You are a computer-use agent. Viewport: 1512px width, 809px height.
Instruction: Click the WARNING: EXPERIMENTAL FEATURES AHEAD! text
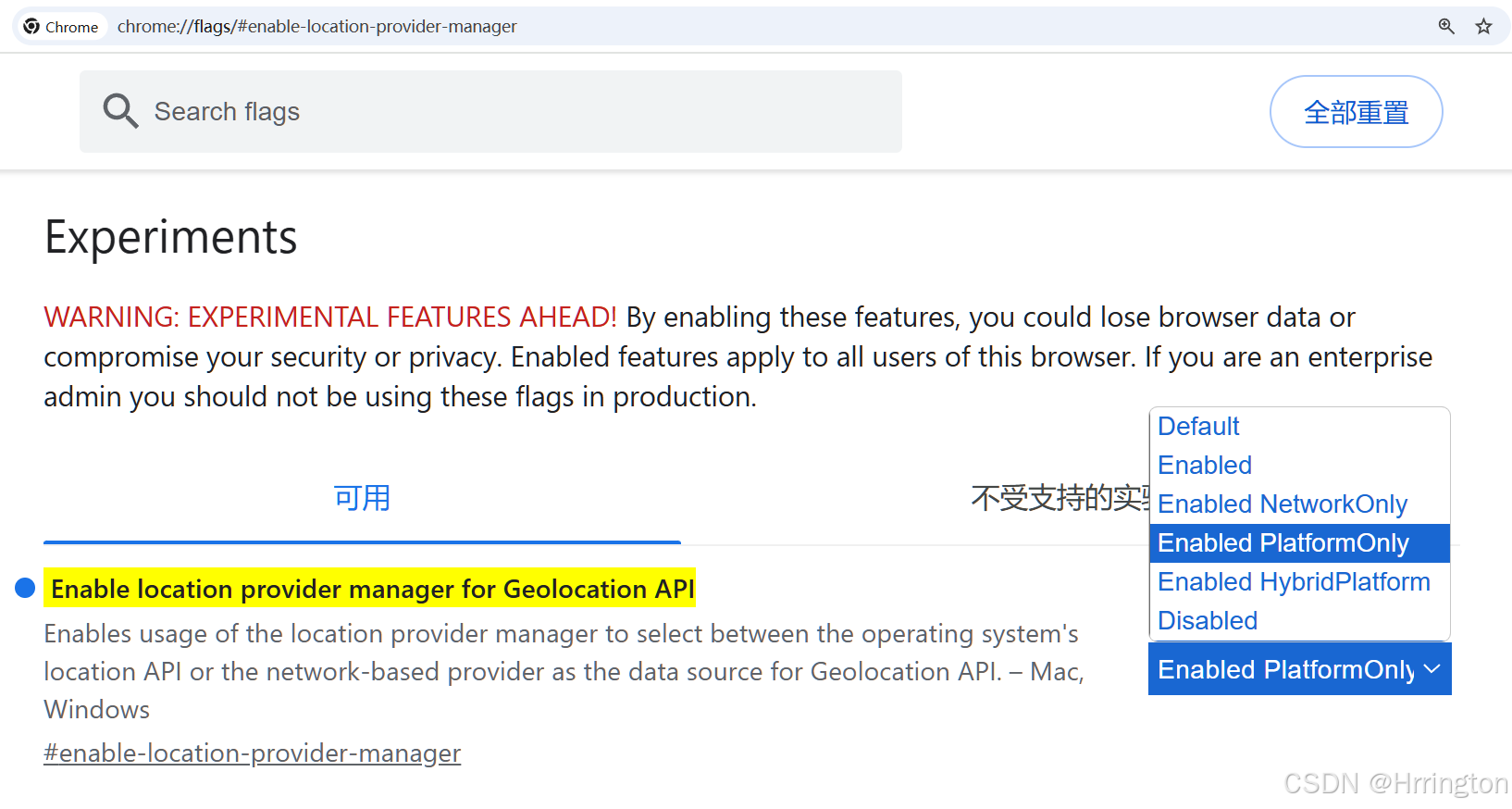click(330, 317)
